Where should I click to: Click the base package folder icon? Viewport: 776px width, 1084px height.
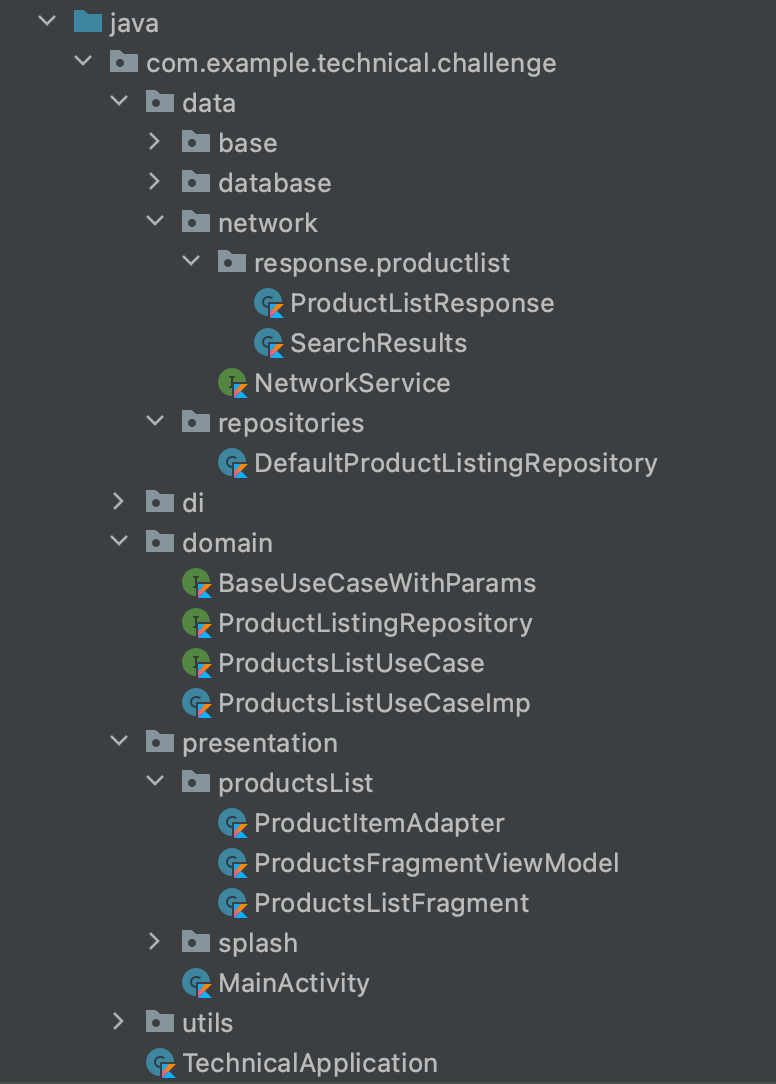pyautogui.click(x=196, y=142)
